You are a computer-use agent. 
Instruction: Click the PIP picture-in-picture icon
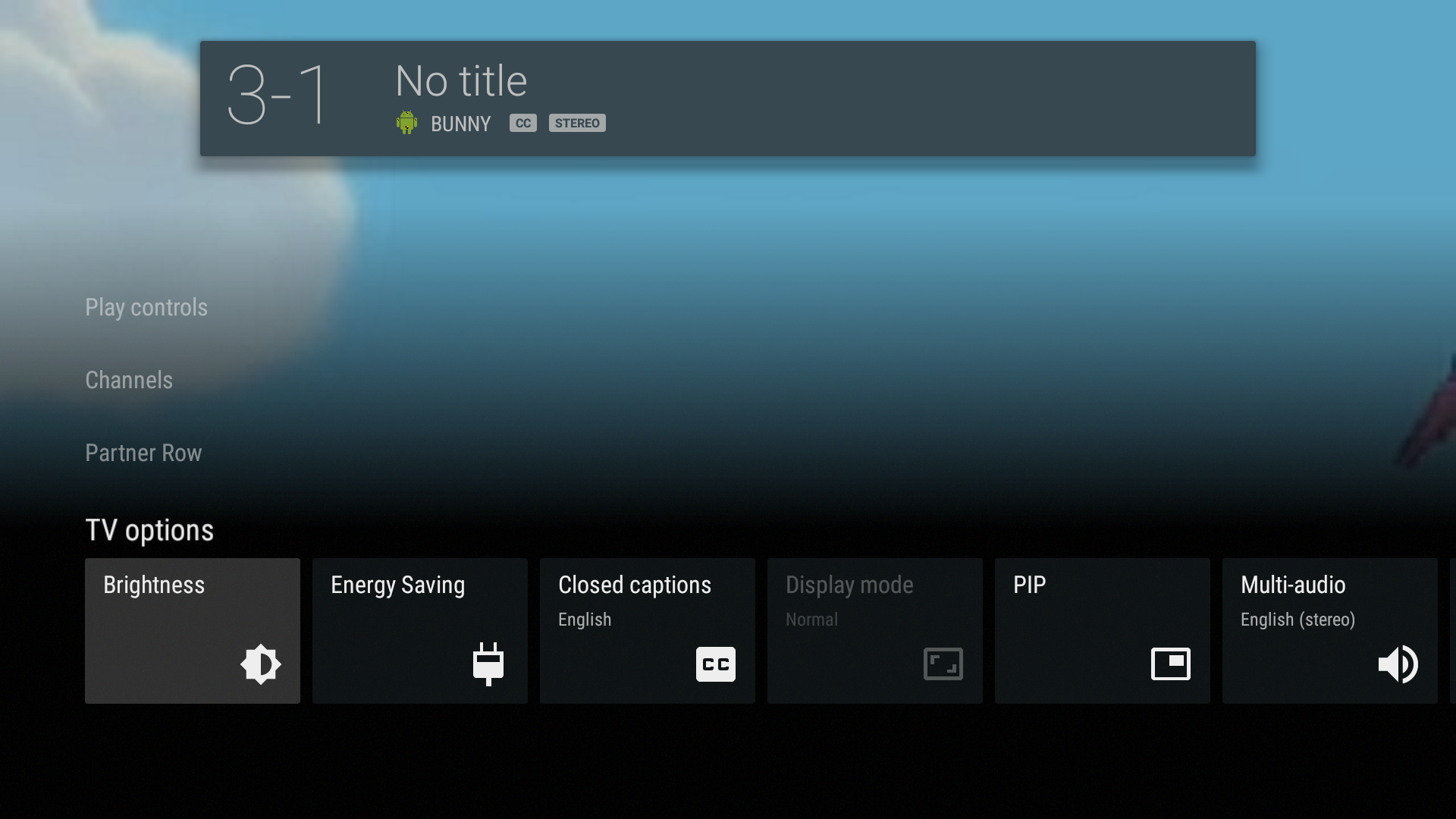(1170, 663)
